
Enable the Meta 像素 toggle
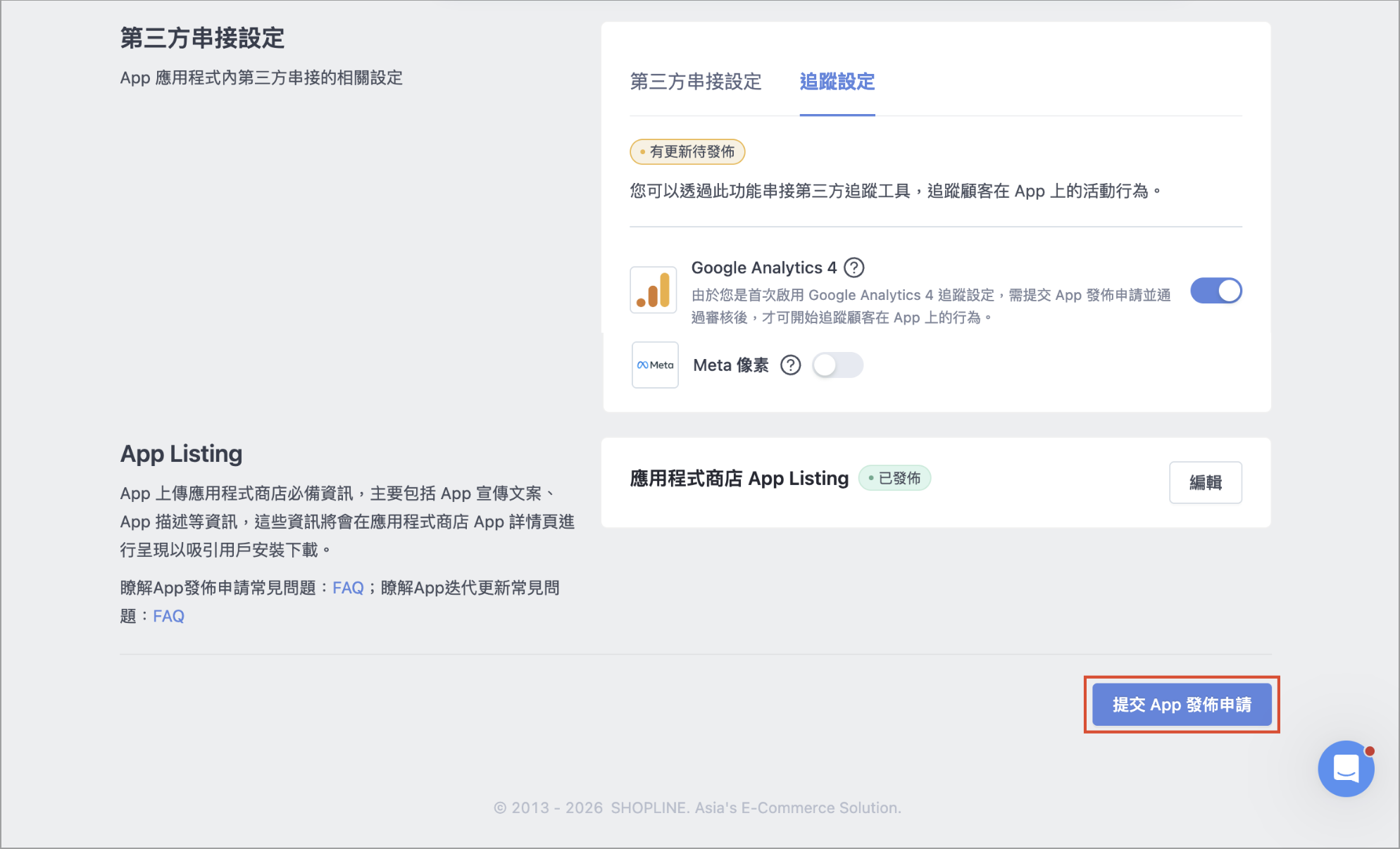[837, 365]
